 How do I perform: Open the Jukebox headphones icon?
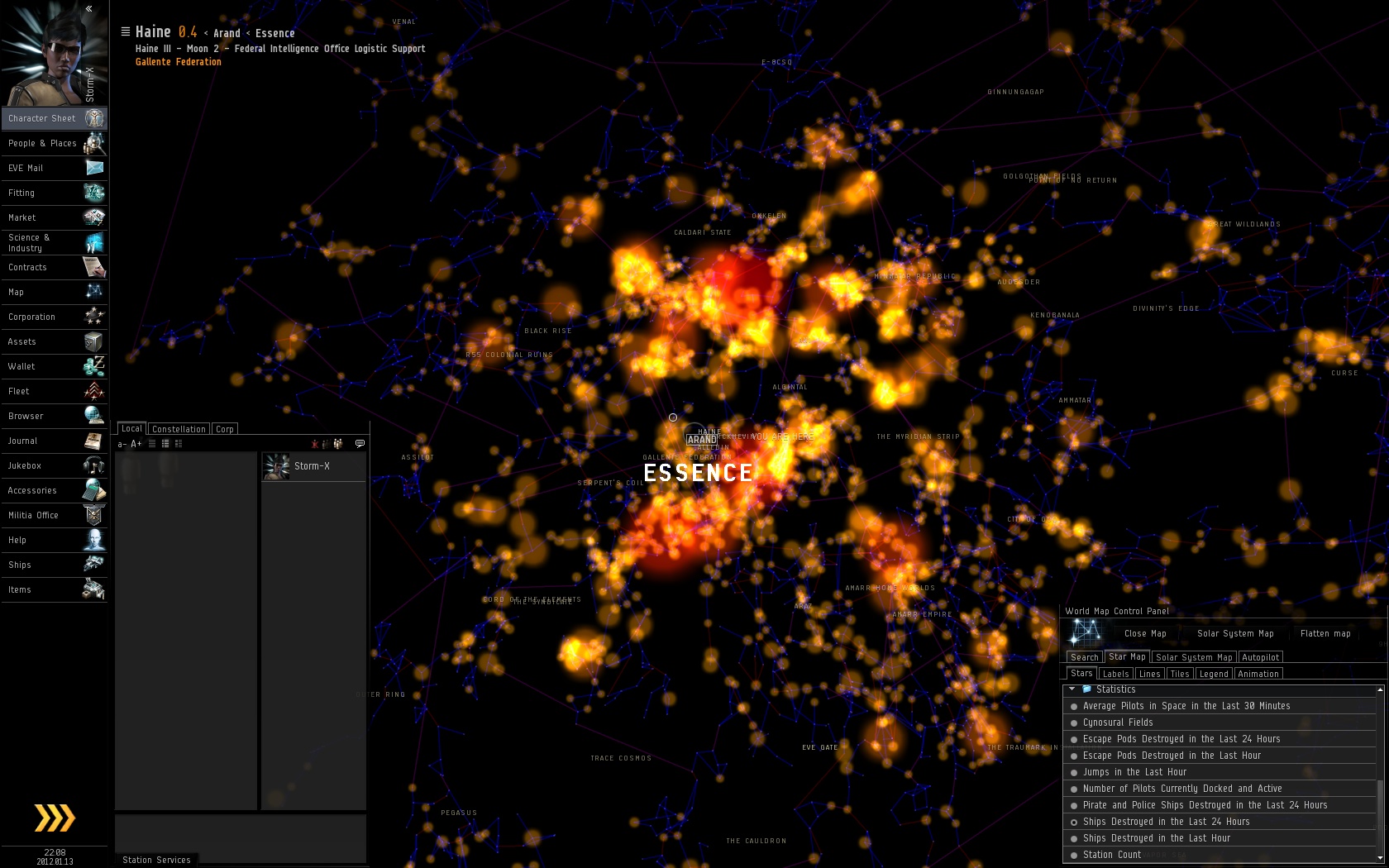click(94, 465)
